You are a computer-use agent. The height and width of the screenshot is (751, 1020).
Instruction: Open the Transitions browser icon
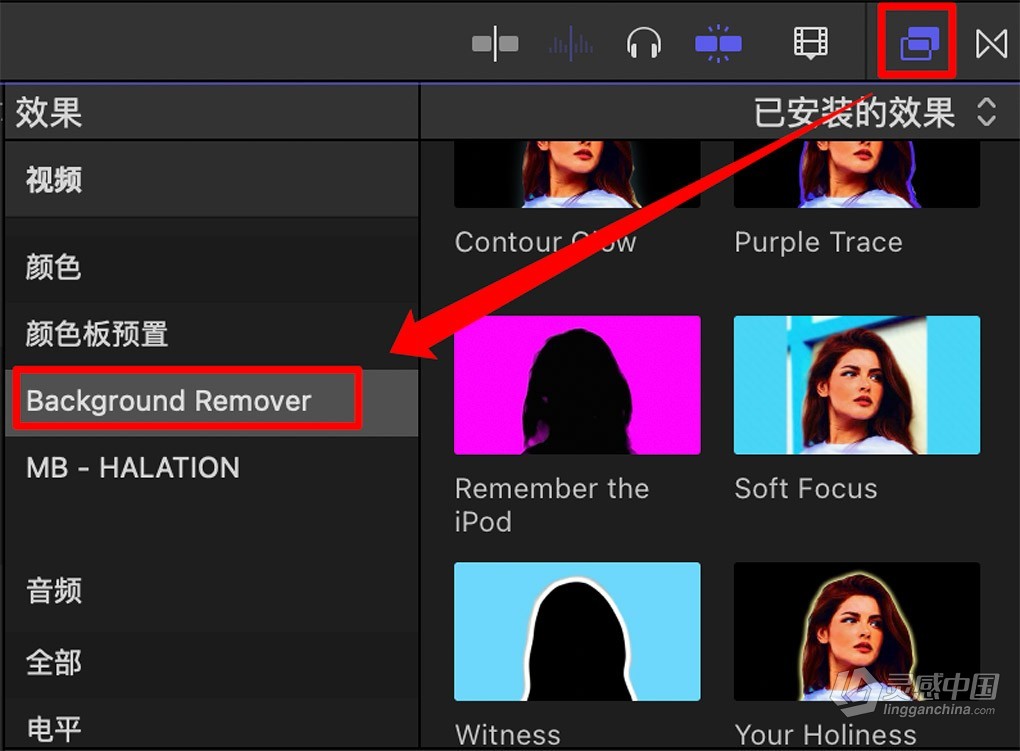tap(991, 44)
